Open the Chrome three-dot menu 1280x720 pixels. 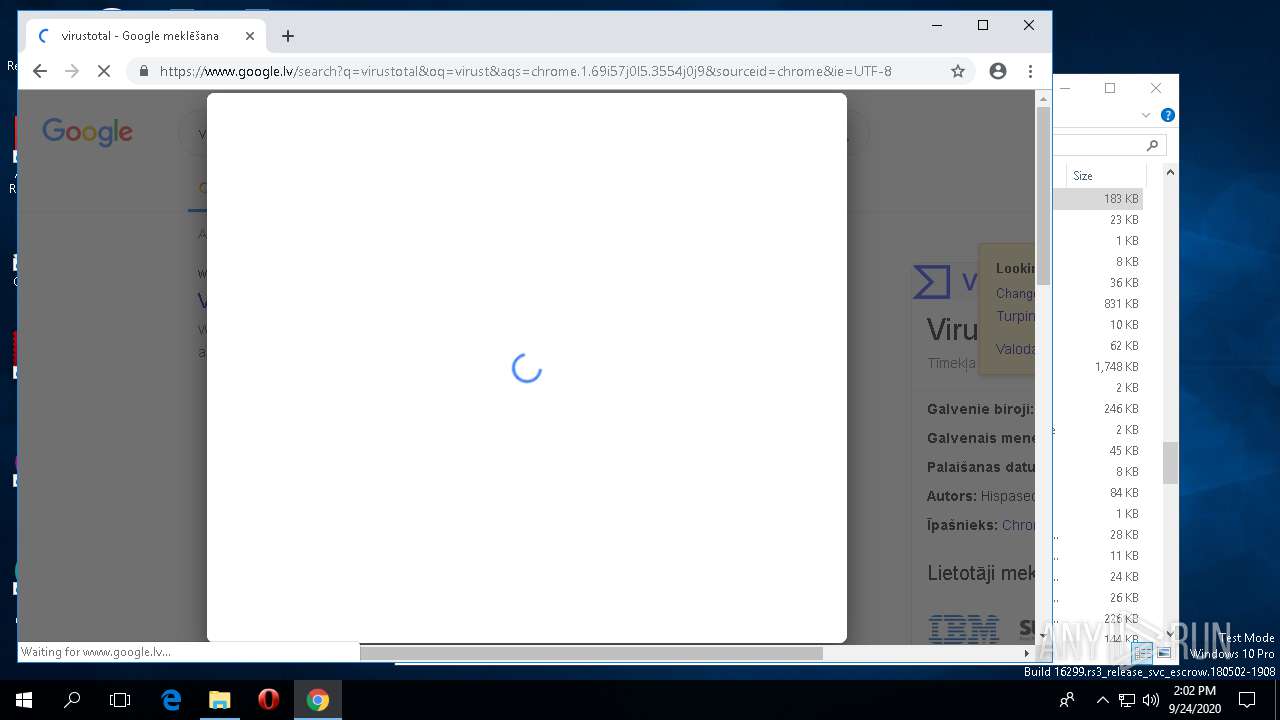pyautogui.click(x=1030, y=71)
